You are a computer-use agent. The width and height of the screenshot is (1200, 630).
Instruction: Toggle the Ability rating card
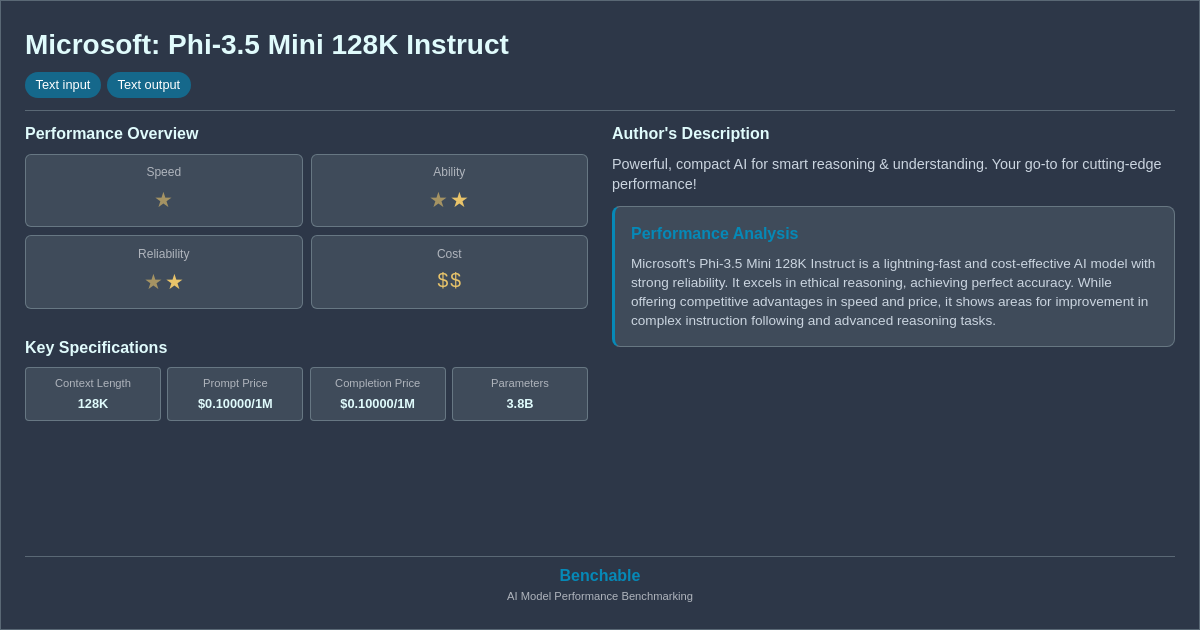449,190
